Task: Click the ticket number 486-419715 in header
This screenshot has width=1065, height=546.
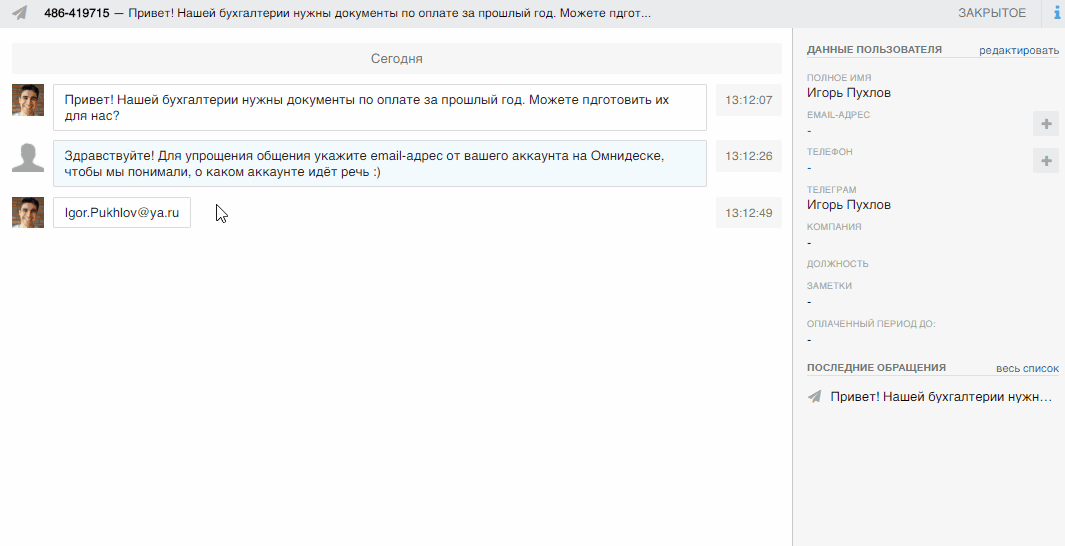Action: click(77, 13)
